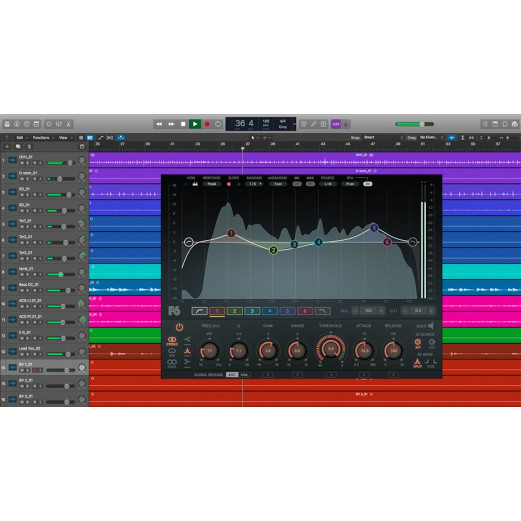The height and width of the screenshot is (521, 521).
Task: Select Mid processing mode in F6
Action: pyautogui.click(x=172, y=352)
